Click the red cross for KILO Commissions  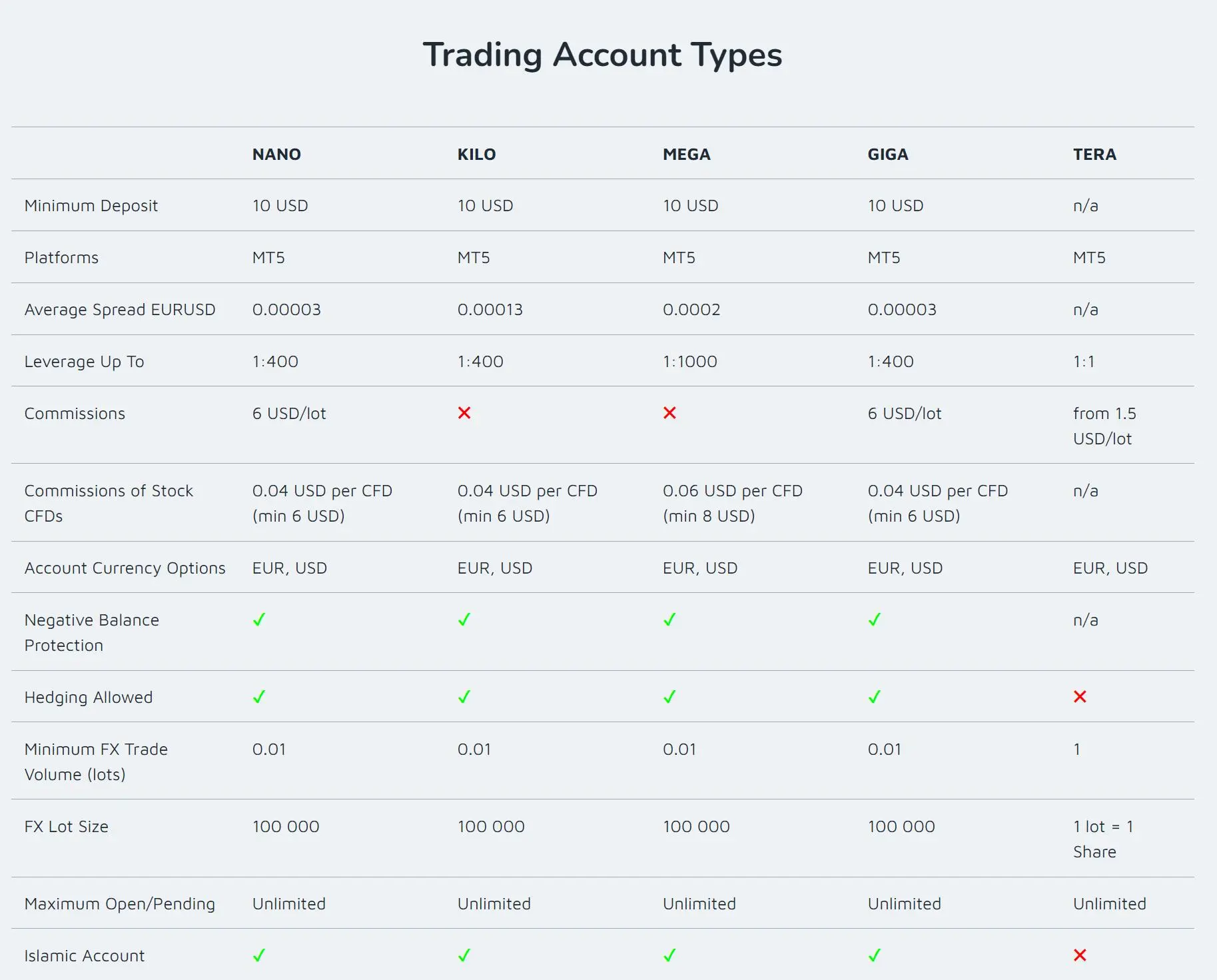point(464,413)
